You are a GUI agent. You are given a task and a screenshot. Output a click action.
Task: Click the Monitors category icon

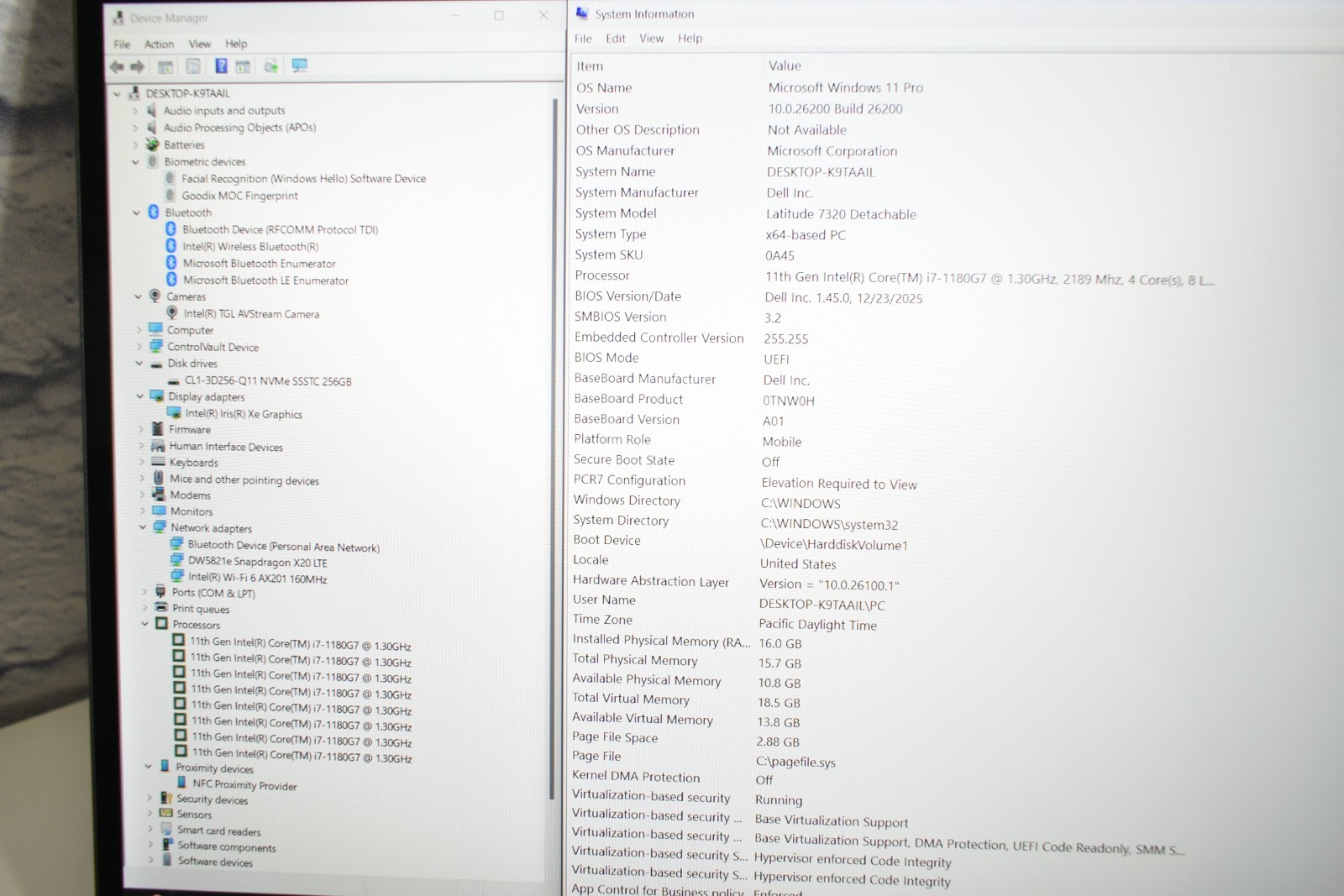pyautogui.click(x=160, y=511)
